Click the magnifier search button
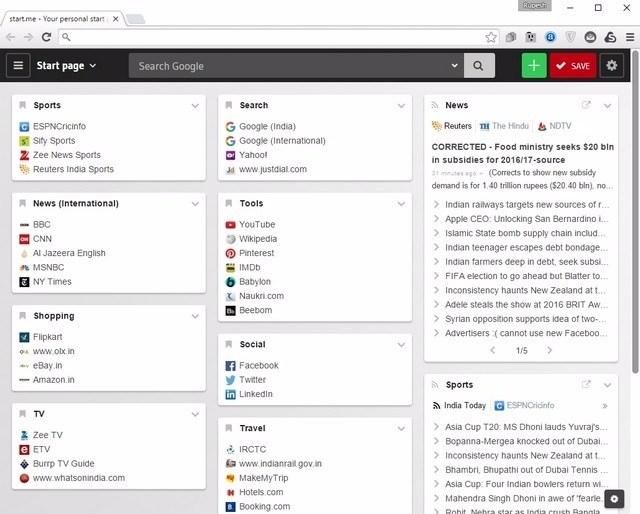 (x=479, y=66)
